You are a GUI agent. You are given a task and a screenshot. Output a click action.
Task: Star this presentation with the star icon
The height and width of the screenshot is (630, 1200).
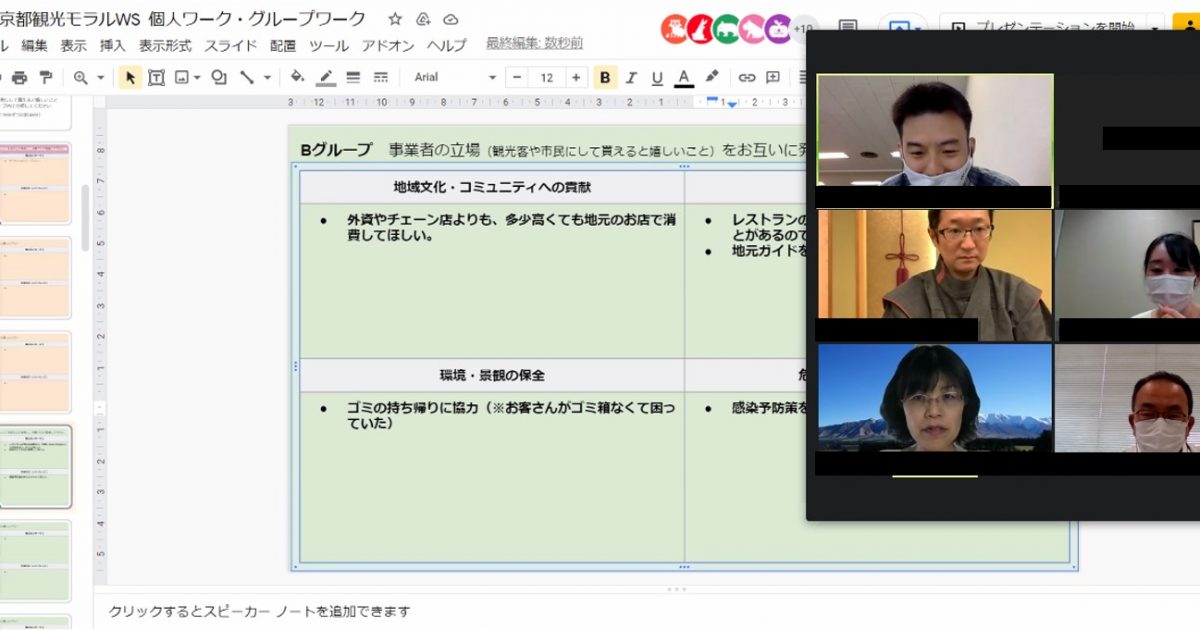395,19
